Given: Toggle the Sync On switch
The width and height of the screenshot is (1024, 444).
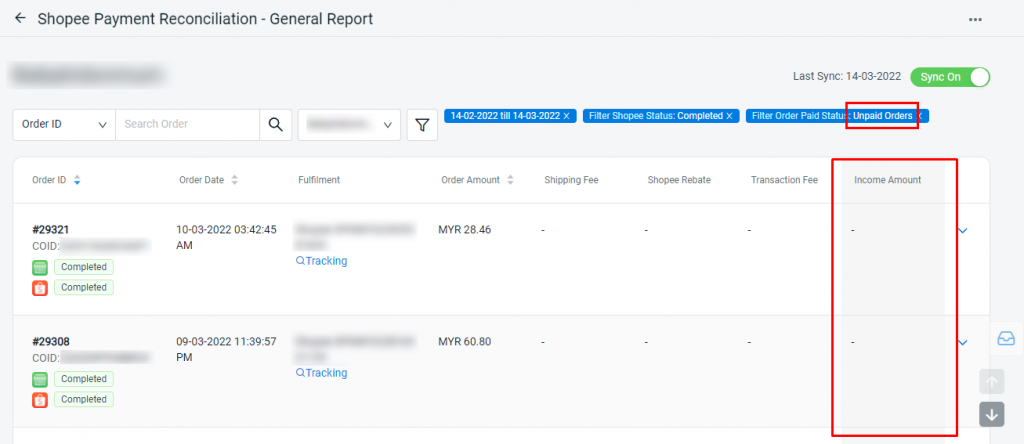Looking at the screenshot, I should 950,77.
